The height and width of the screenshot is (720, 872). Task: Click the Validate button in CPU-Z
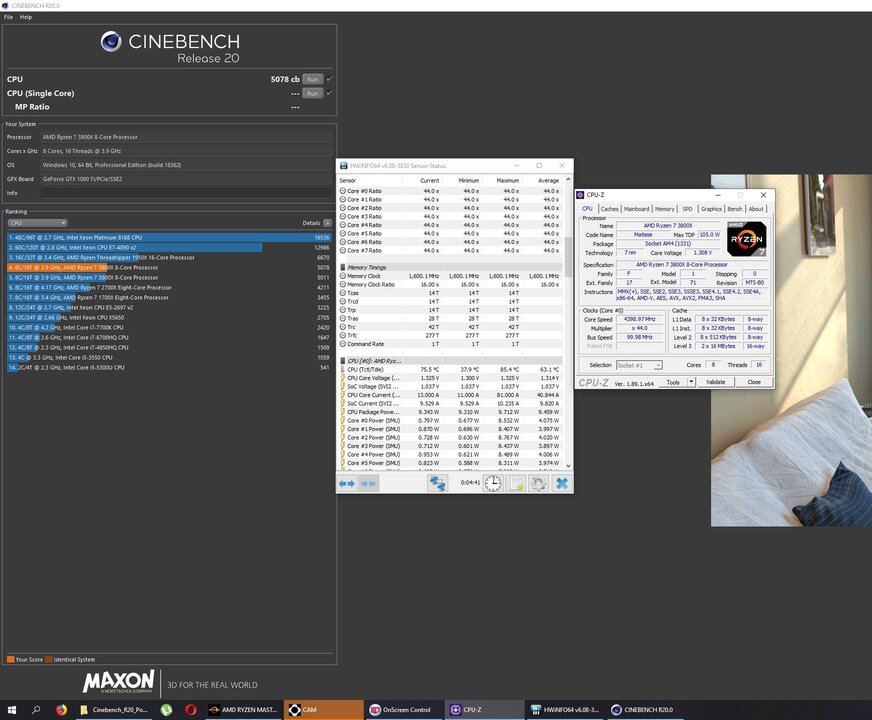pyautogui.click(x=715, y=382)
